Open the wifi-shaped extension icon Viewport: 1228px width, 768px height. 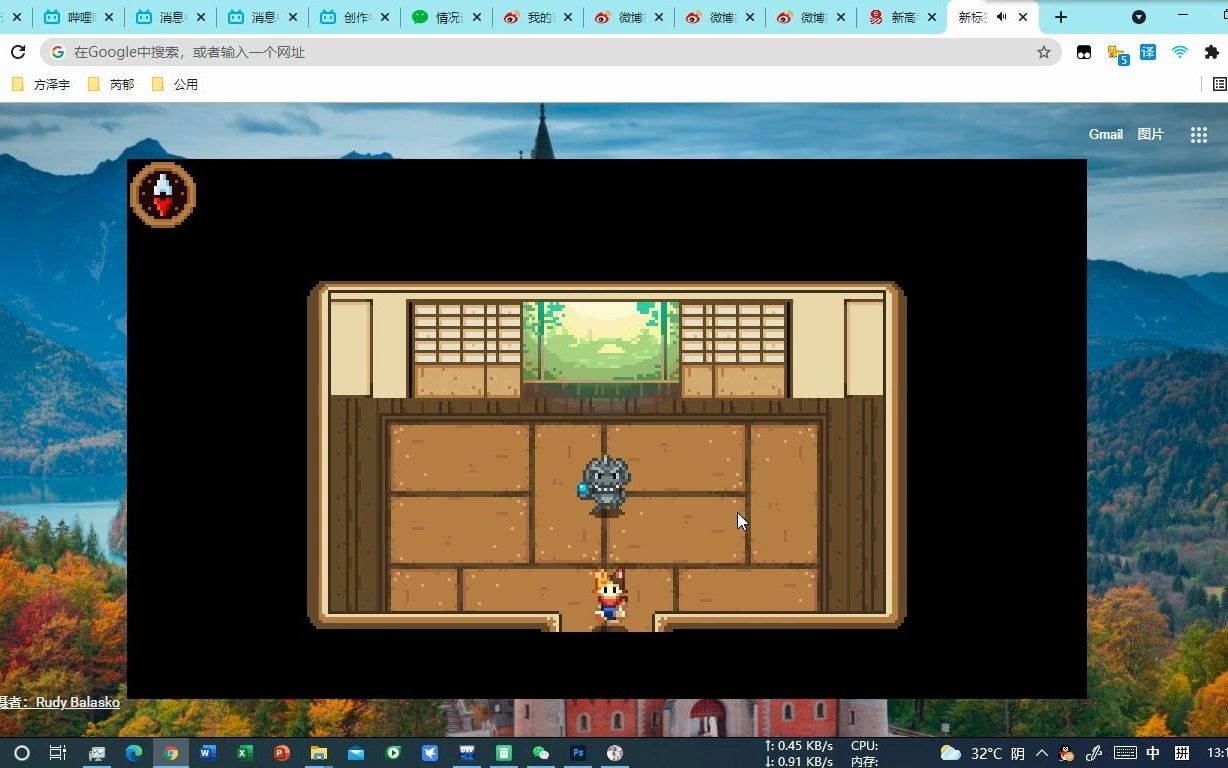[1180, 52]
